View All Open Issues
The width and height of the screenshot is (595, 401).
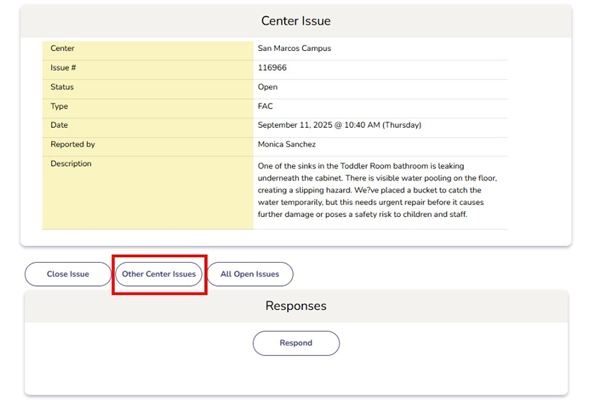point(250,274)
